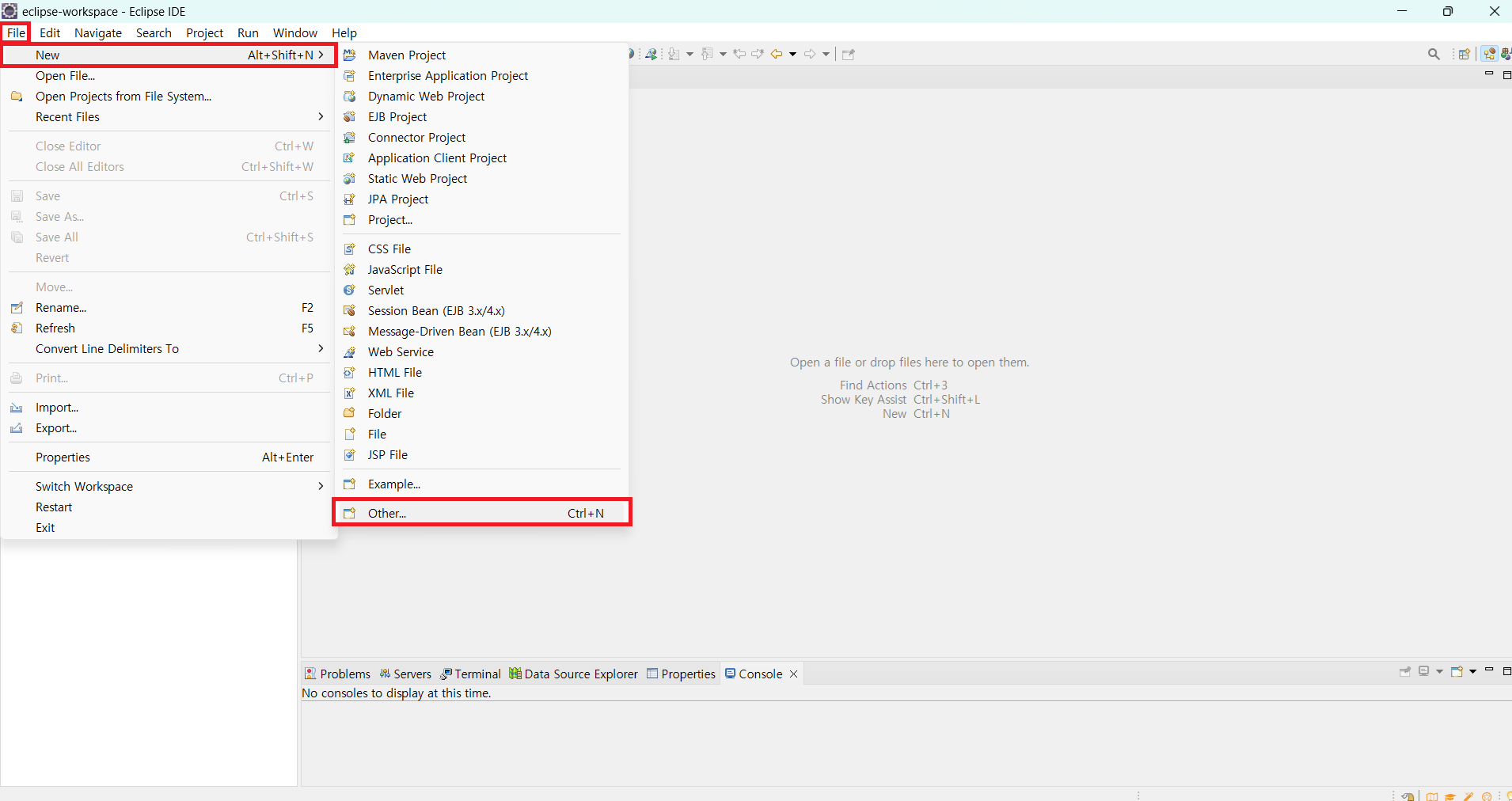The width and height of the screenshot is (1512, 801).
Task: Click Other... (Ctrl+N) in the submenu
Action: (482, 513)
